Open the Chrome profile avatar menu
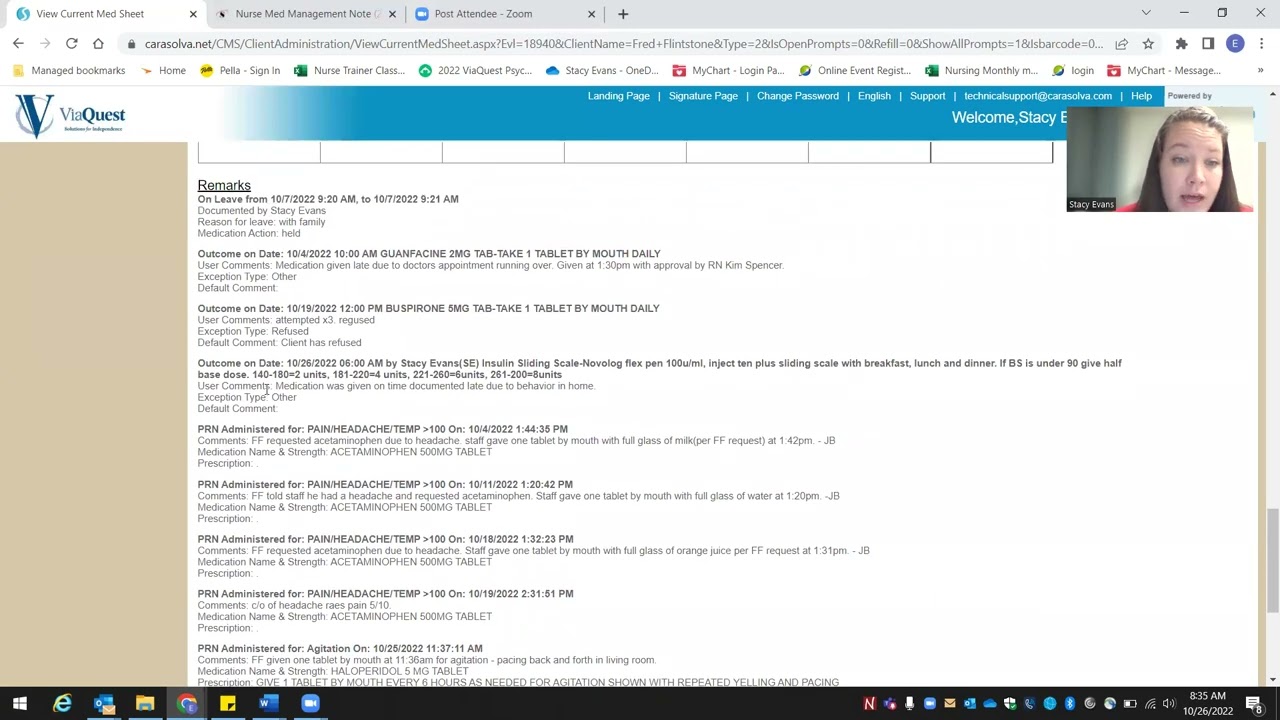 click(x=1235, y=44)
